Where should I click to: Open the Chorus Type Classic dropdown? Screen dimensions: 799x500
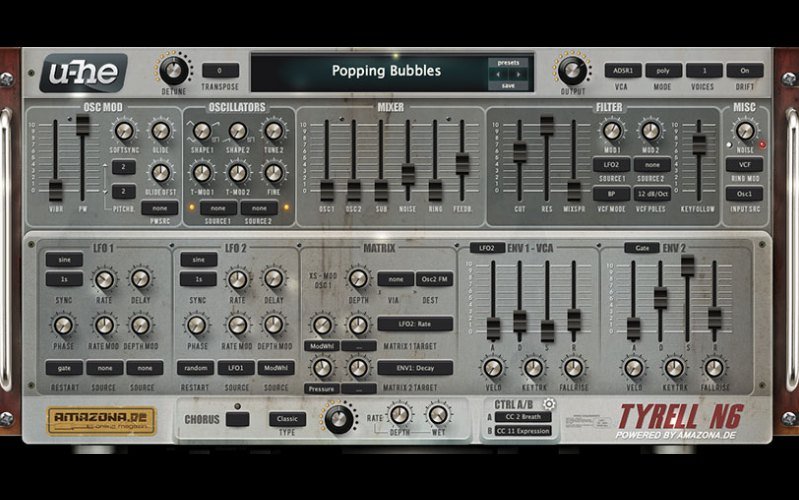(x=287, y=419)
